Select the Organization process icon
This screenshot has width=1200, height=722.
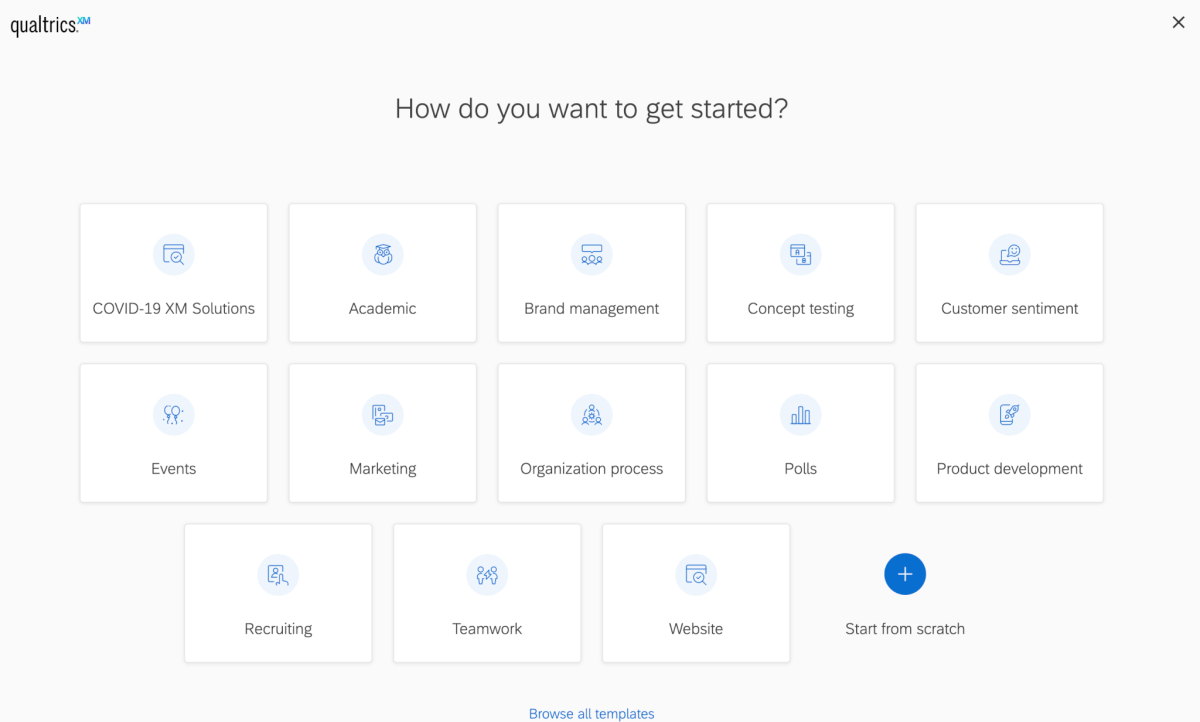tap(592, 415)
